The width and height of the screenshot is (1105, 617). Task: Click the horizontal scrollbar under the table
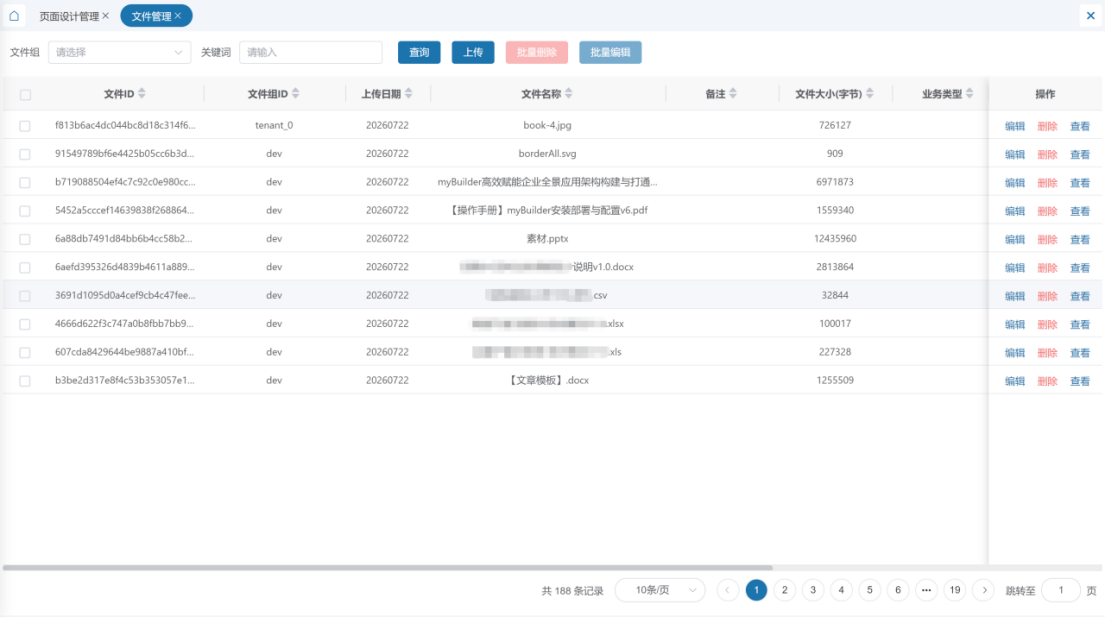[x=388, y=567]
